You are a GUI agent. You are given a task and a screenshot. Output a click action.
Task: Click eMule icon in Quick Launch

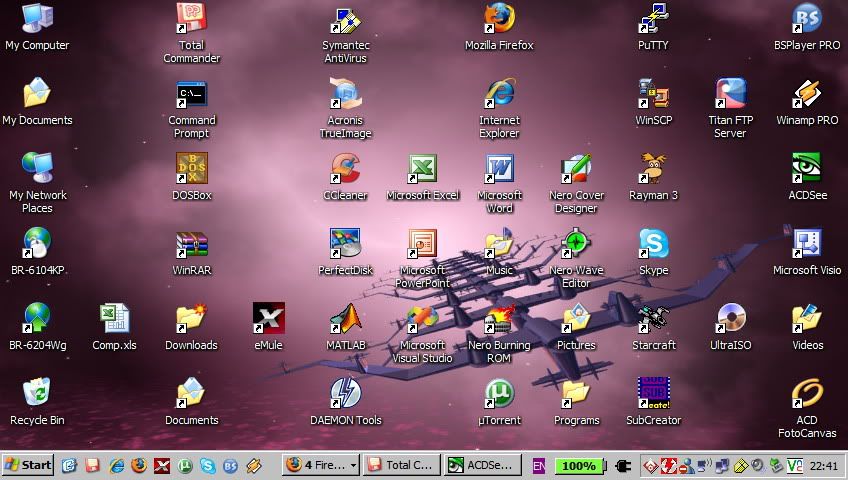click(x=162, y=465)
